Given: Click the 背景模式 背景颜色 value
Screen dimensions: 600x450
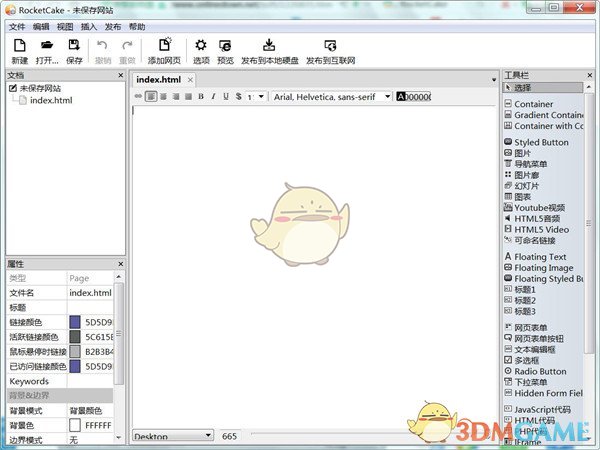Looking at the screenshot, I should tap(90, 411).
